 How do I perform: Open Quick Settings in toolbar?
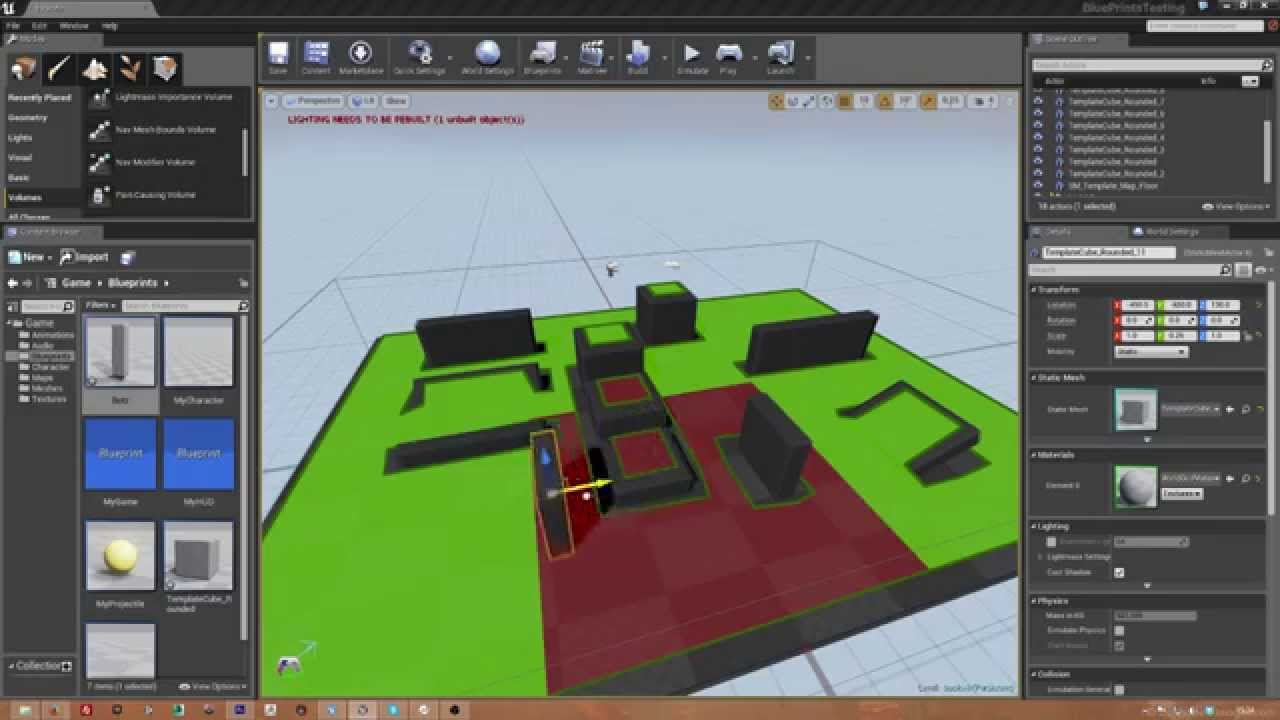420,56
